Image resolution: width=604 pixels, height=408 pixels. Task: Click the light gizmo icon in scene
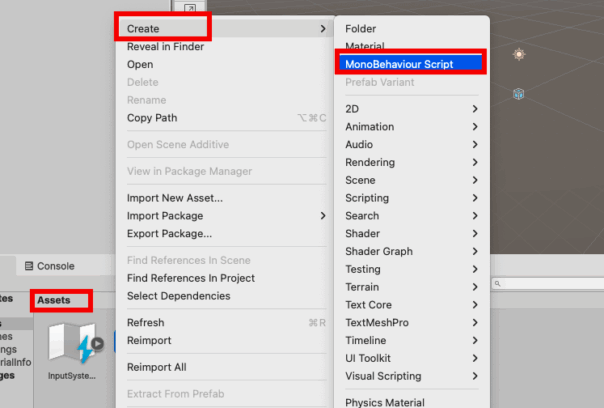[519, 54]
